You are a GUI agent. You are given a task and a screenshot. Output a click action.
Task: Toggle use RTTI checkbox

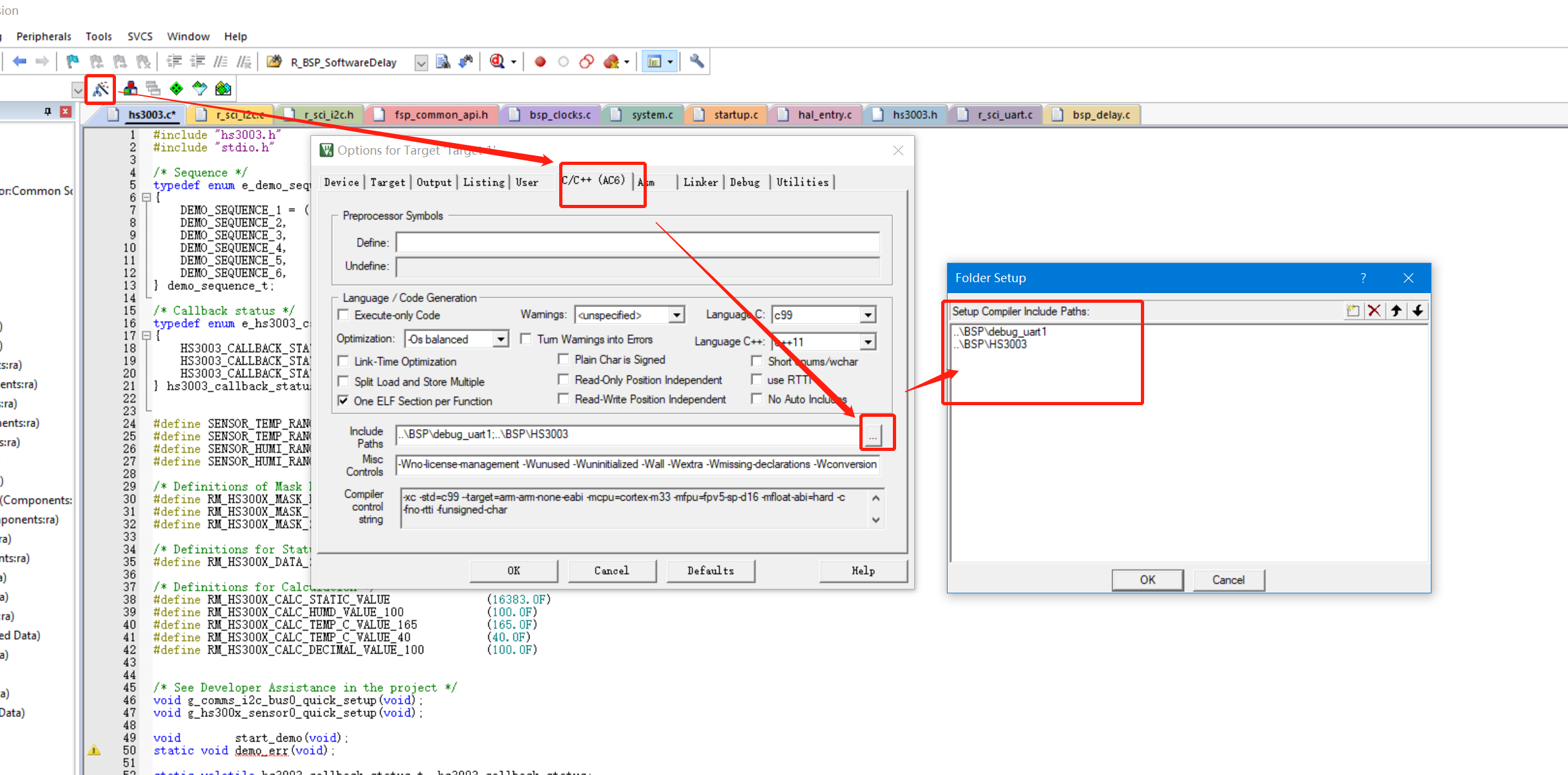point(757,380)
